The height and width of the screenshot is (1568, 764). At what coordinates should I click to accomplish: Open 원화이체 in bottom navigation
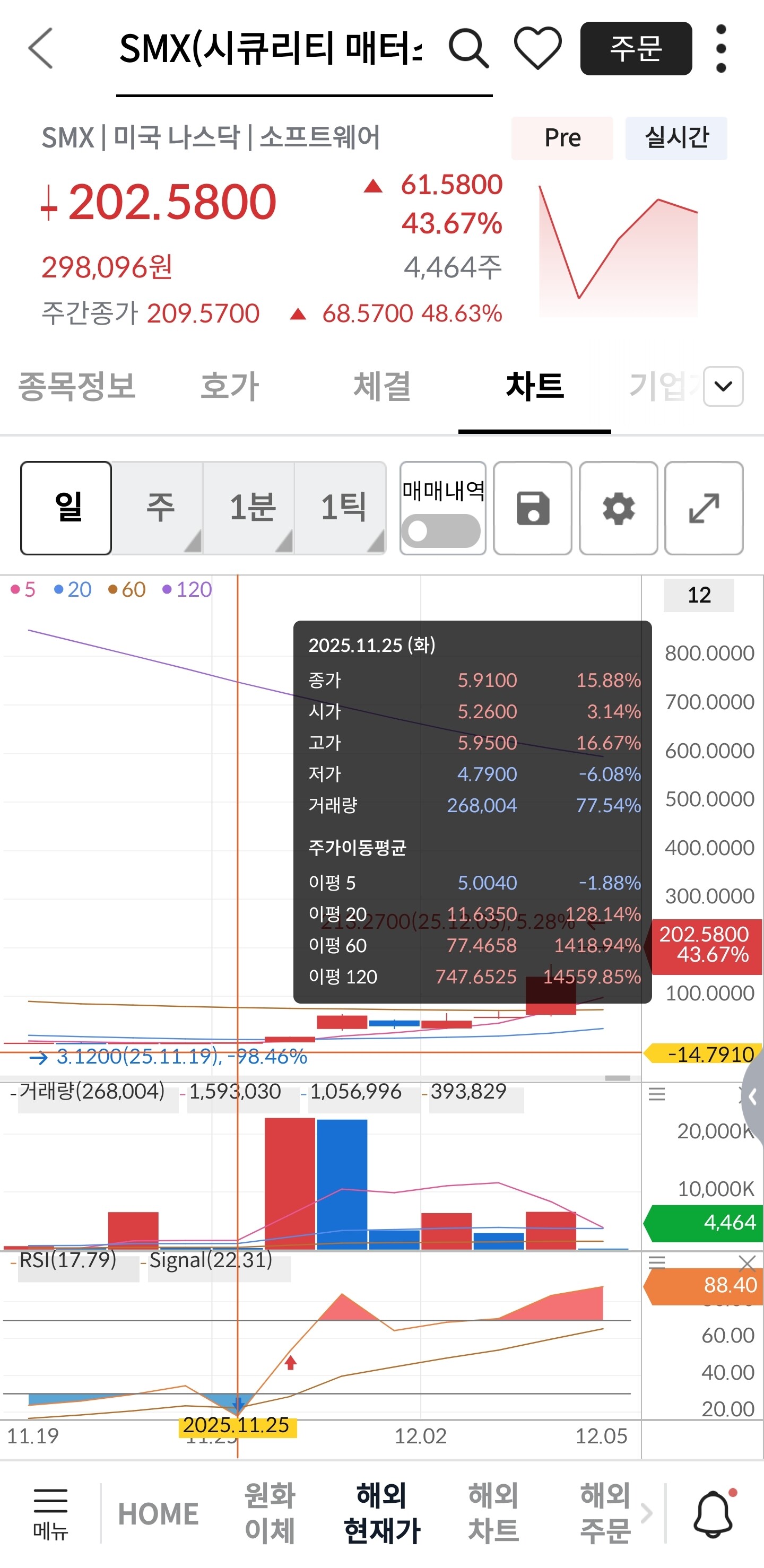click(x=270, y=1514)
